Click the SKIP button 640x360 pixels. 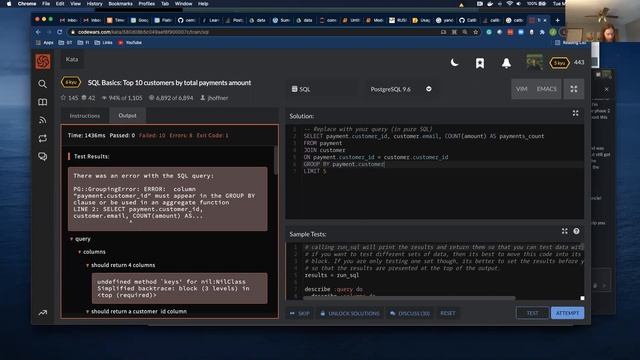(300, 313)
